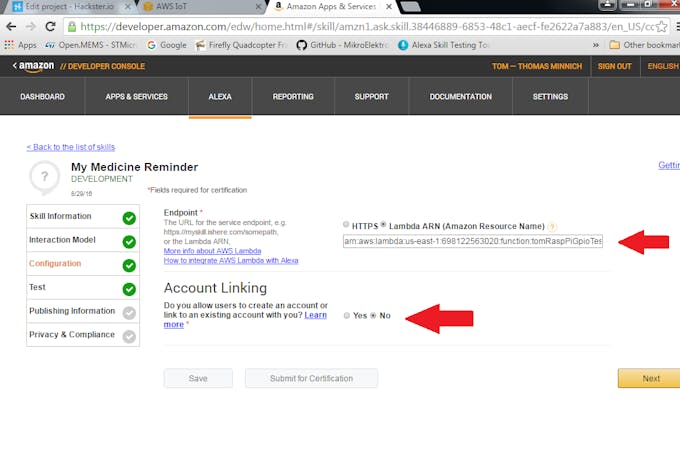
Task: Open the Other bookmarks folder
Action: tap(644, 45)
